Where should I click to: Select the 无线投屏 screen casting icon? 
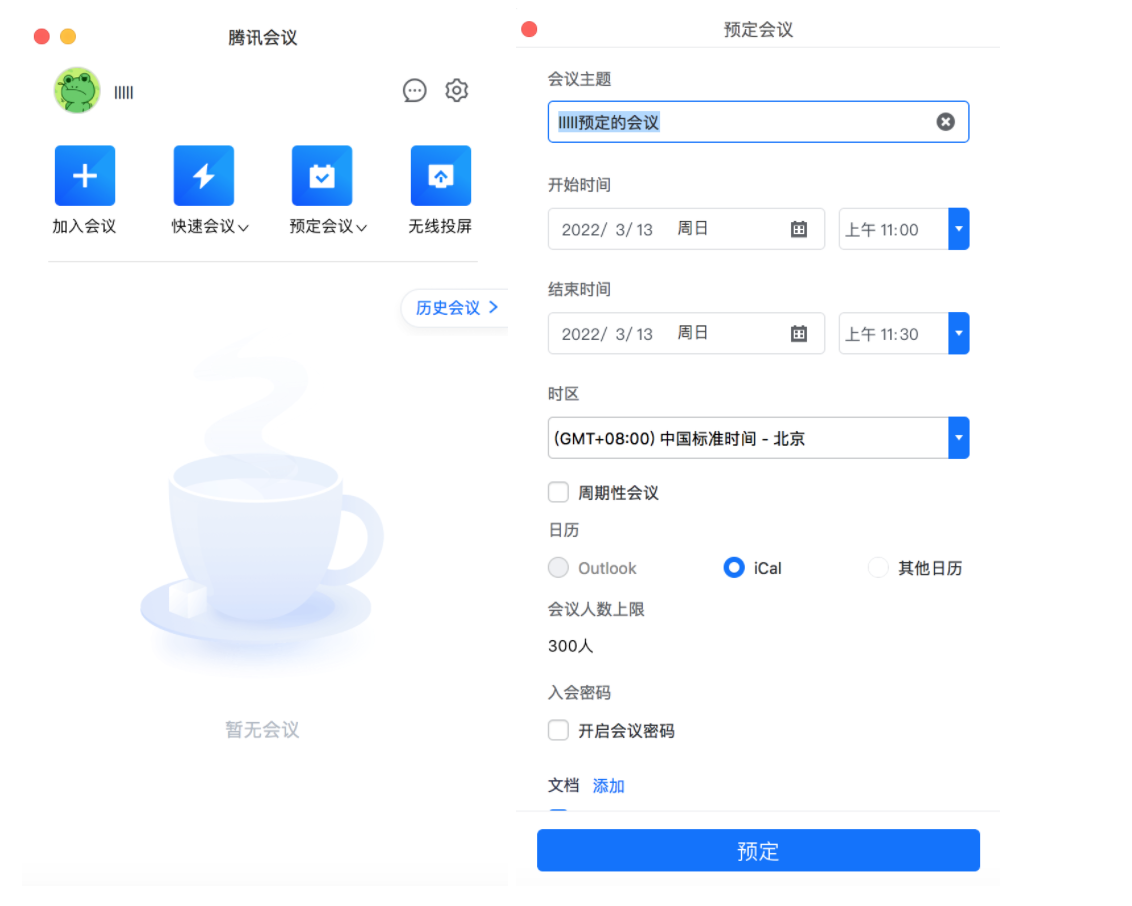point(440,175)
